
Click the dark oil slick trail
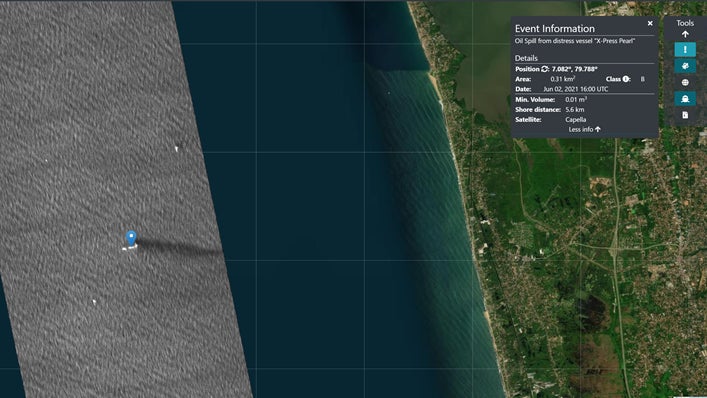click(x=178, y=247)
